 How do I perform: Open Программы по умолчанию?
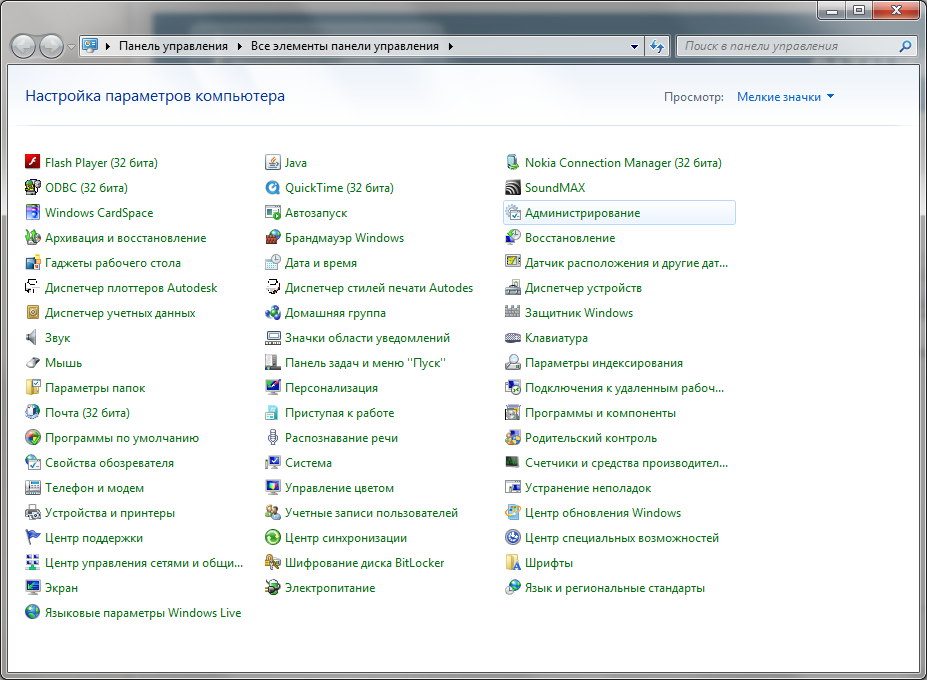[x=122, y=438]
